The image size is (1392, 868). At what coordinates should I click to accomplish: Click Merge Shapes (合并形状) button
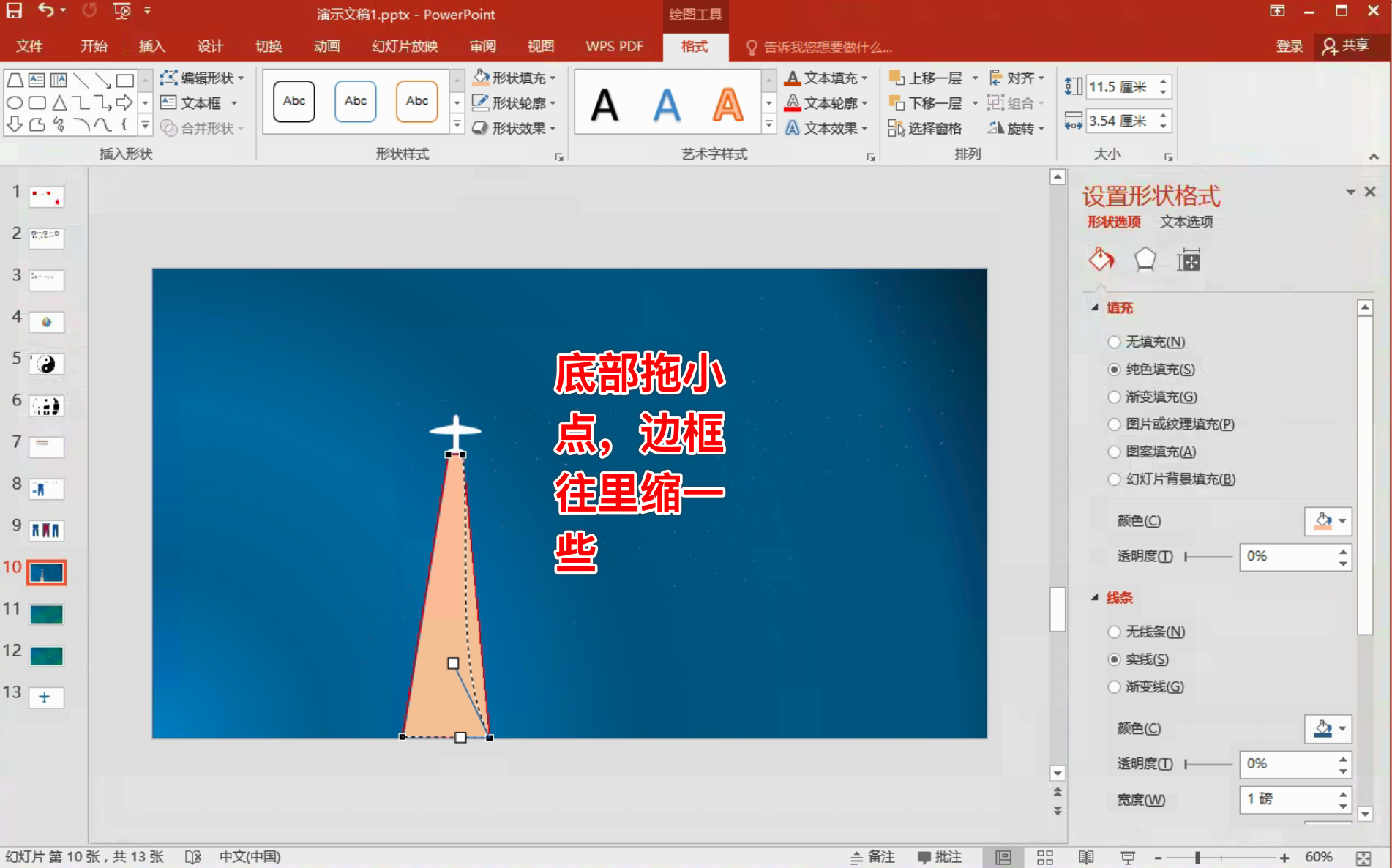click(202, 128)
